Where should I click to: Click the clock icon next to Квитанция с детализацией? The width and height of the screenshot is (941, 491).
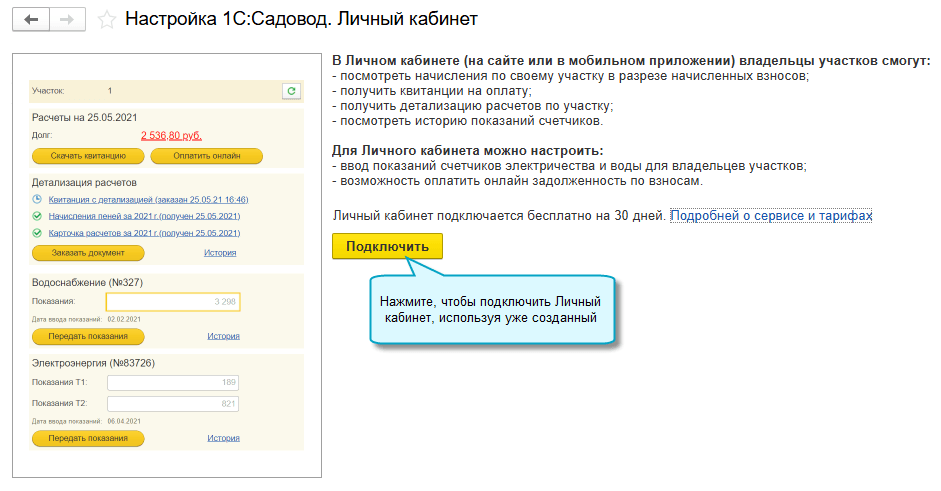(x=37, y=199)
